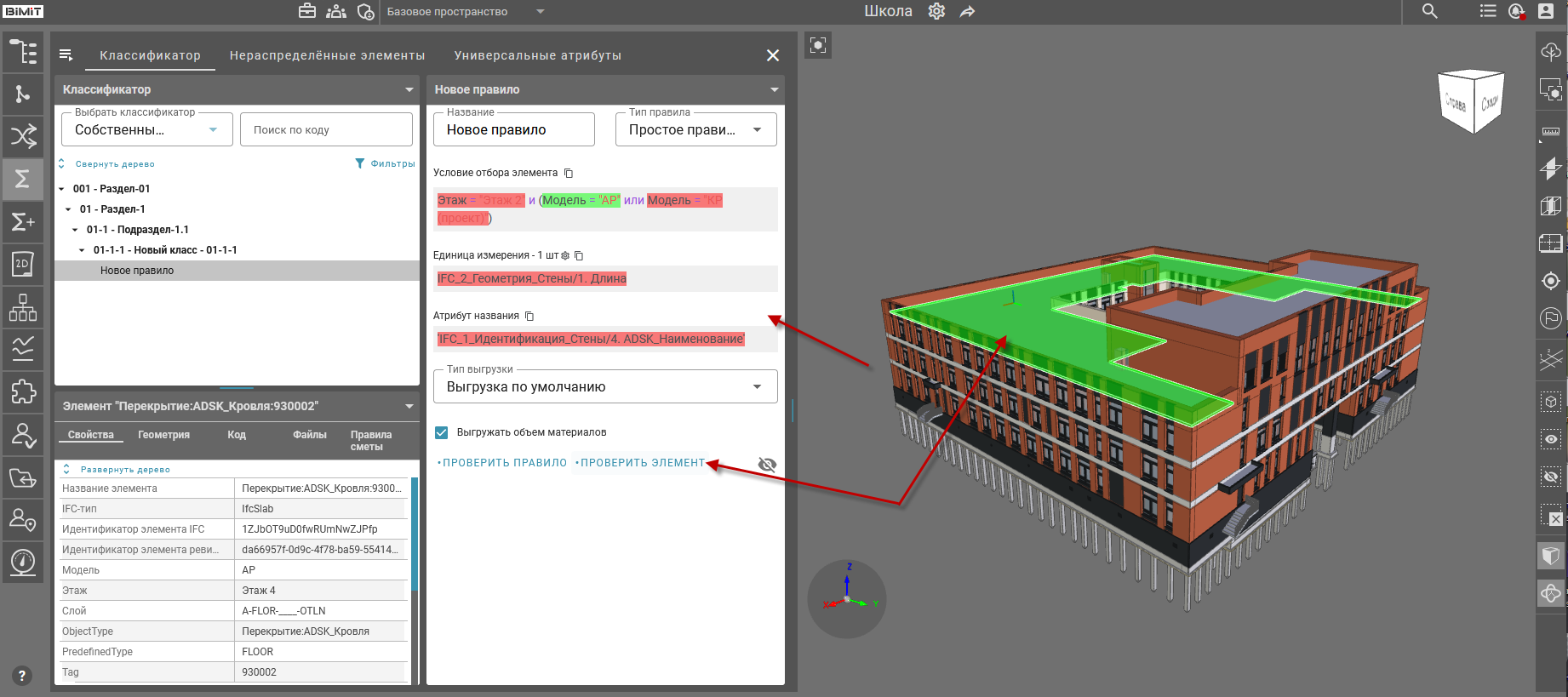1568x697 pixels.
Task: Open the gauge dashboard icon
Action: click(23, 562)
